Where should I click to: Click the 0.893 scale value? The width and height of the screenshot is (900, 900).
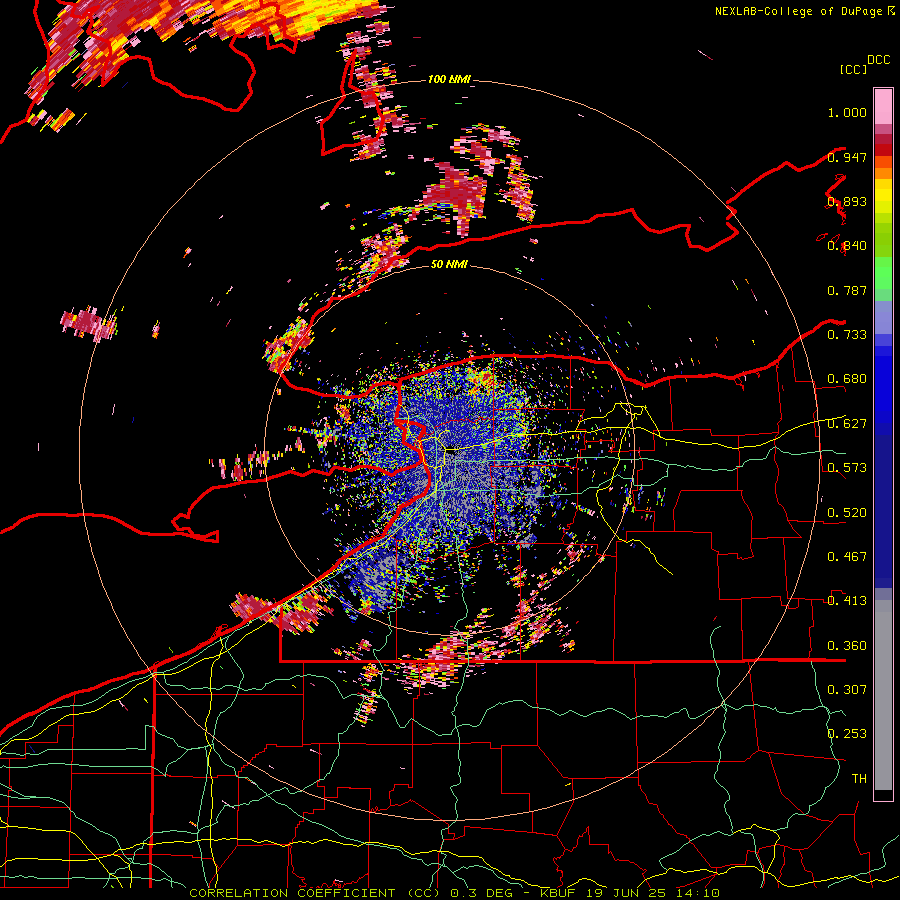tap(847, 201)
